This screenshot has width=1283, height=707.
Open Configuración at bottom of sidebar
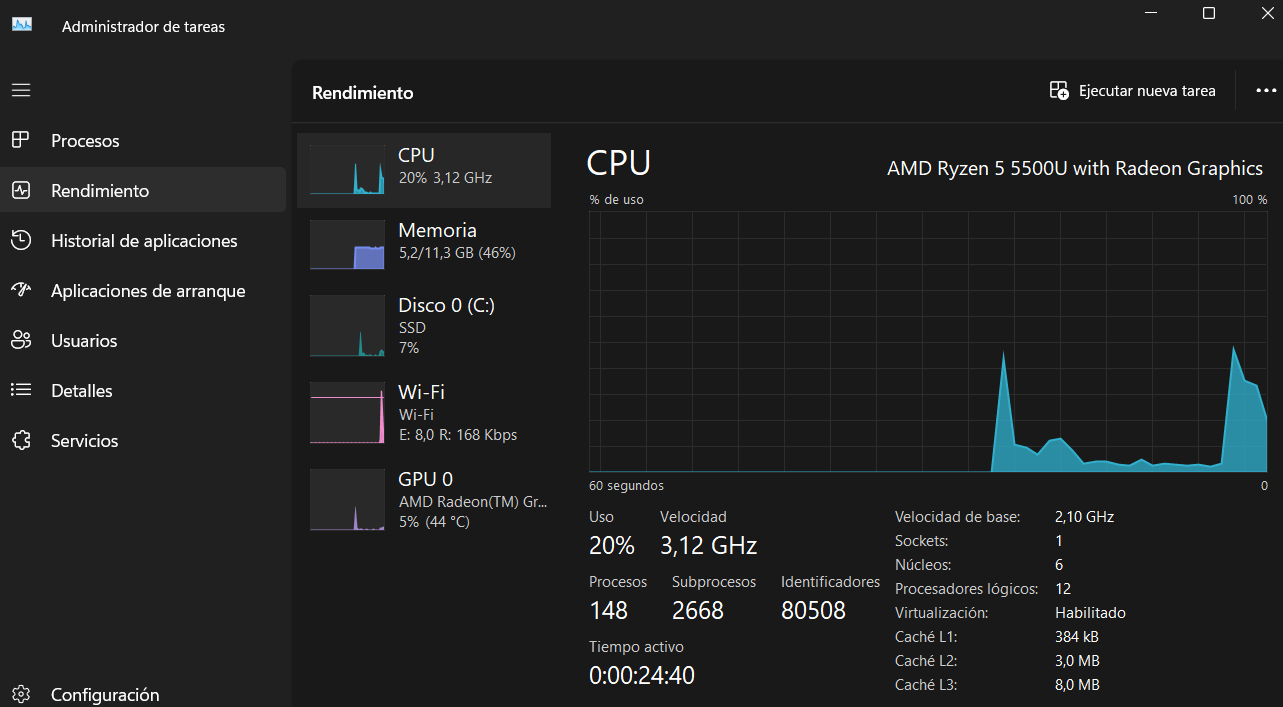pyautogui.click(x=105, y=693)
